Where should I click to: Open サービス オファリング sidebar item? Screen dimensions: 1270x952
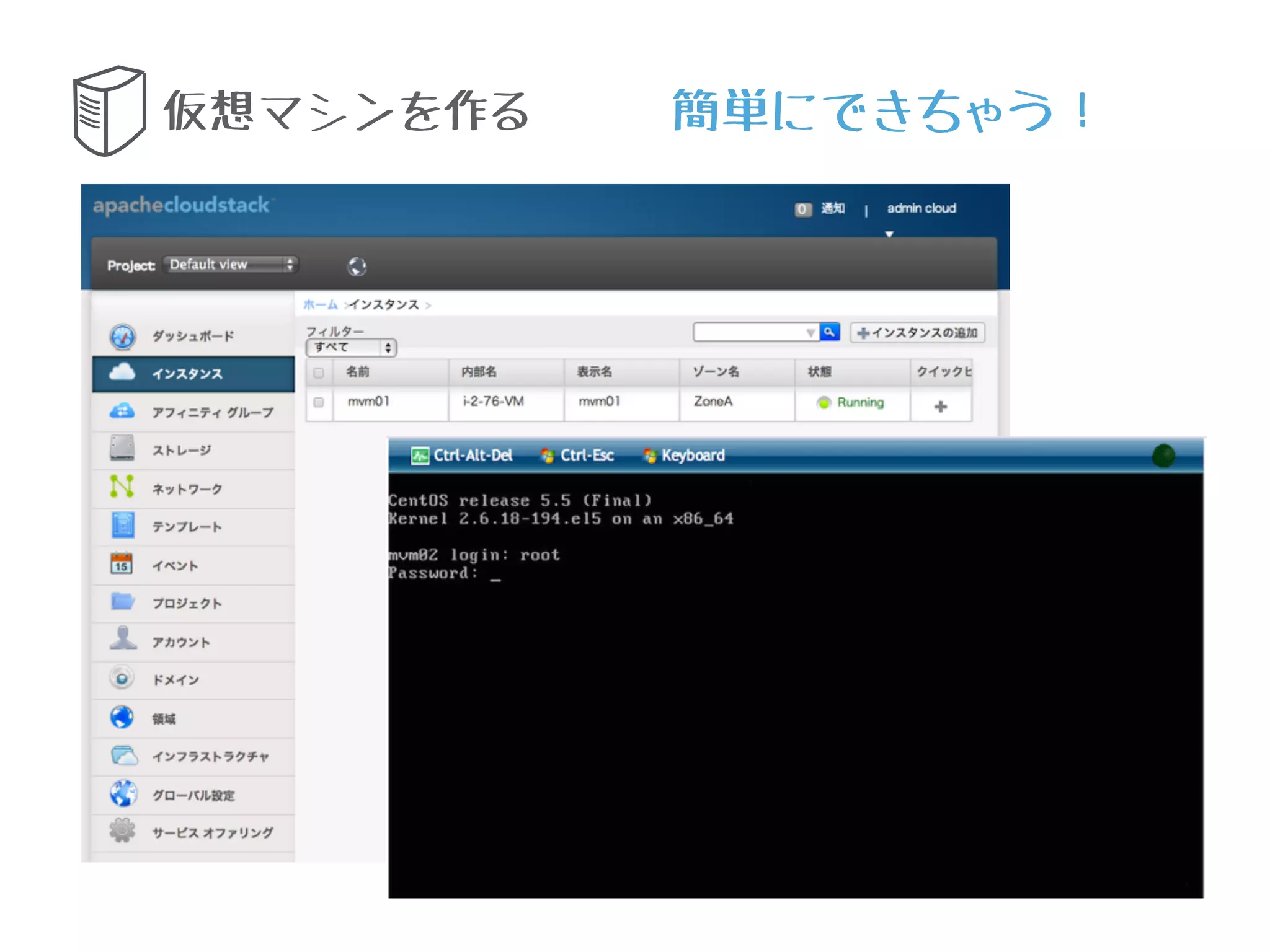(x=212, y=833)
